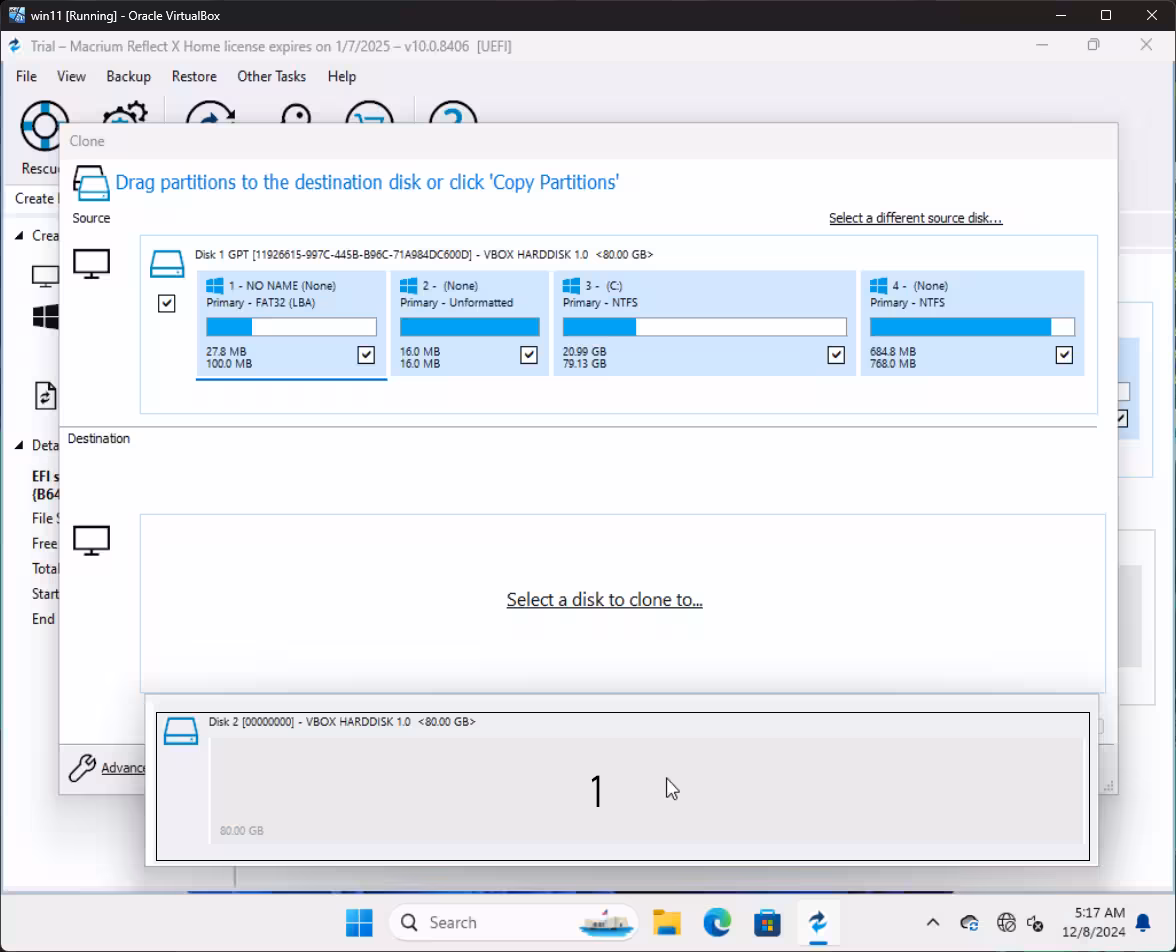Open the notification bell
The width and height of the screenshot is (1176, 952).
[x=1143, y=923]
